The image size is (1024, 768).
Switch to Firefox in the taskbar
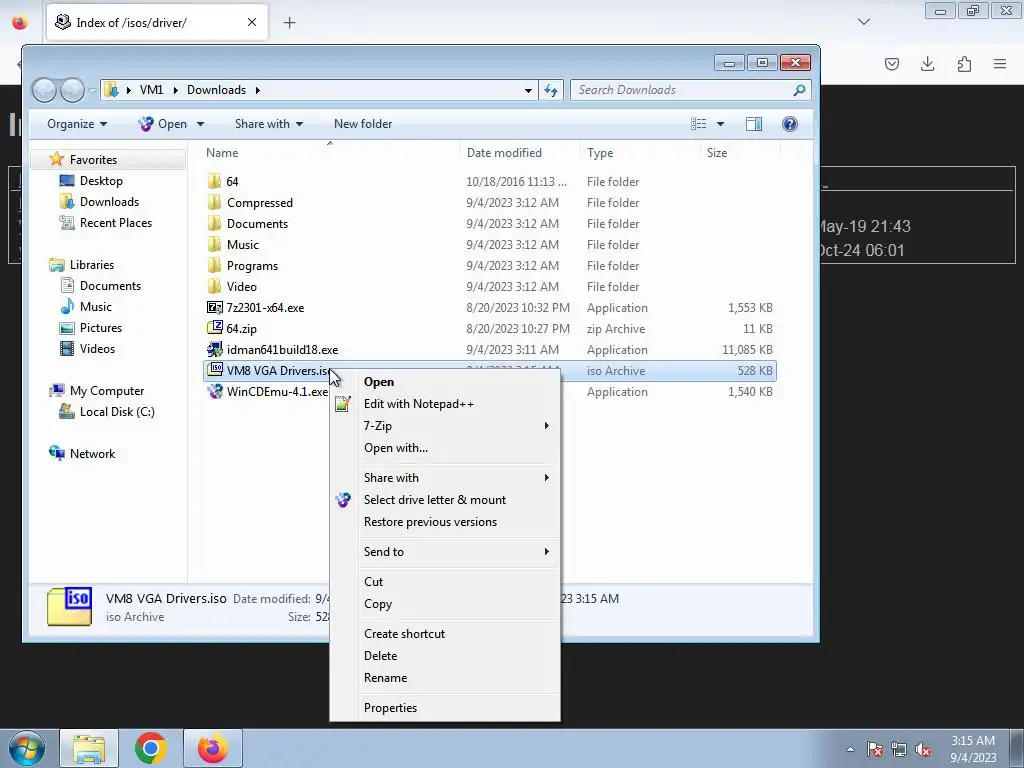coord(213,748)
